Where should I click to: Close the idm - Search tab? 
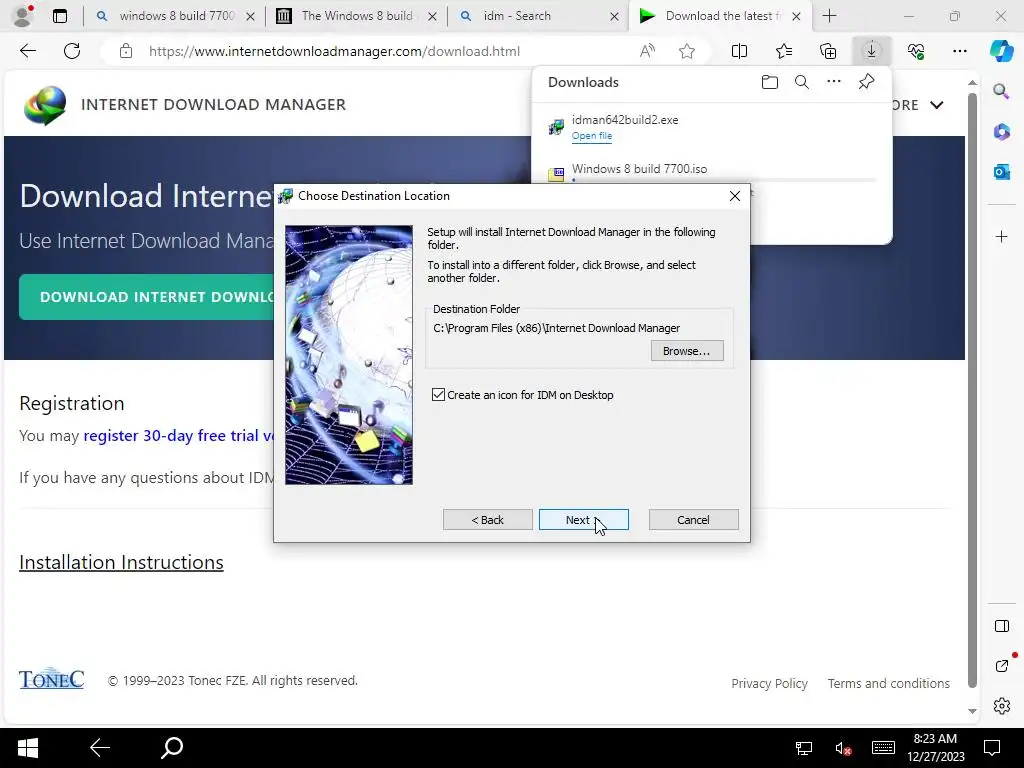coord(614,16)
